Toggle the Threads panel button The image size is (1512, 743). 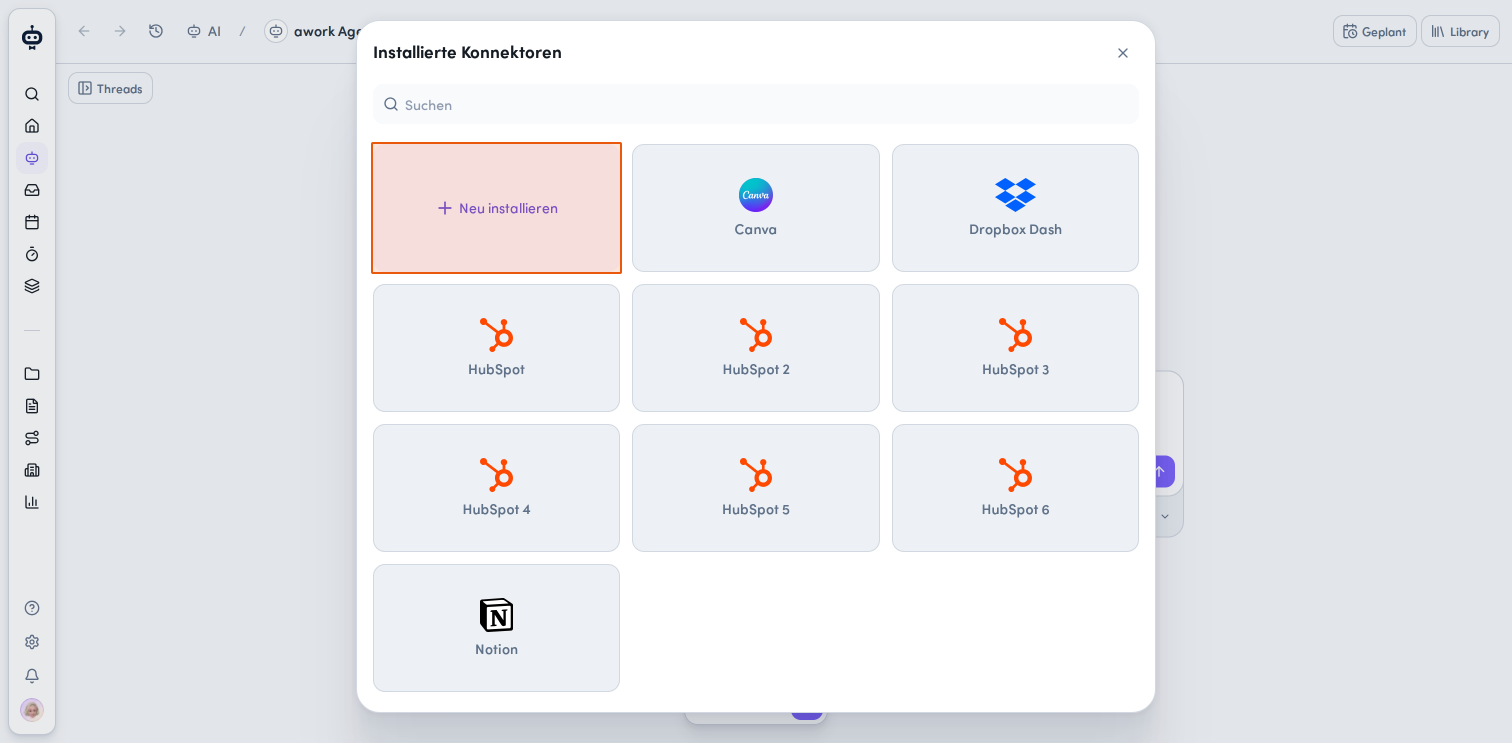pos(110,88)
